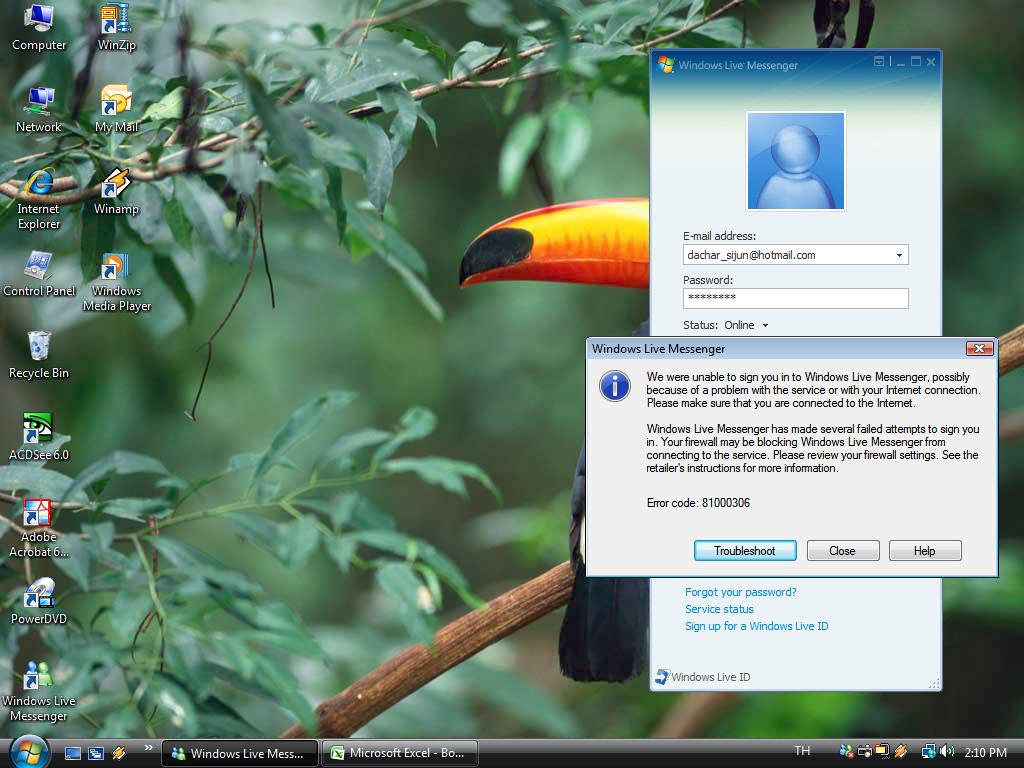Viewport: 1024px width, 768px height.
Task: Select the Network desktop icon
Action: (x=39, y=110)
